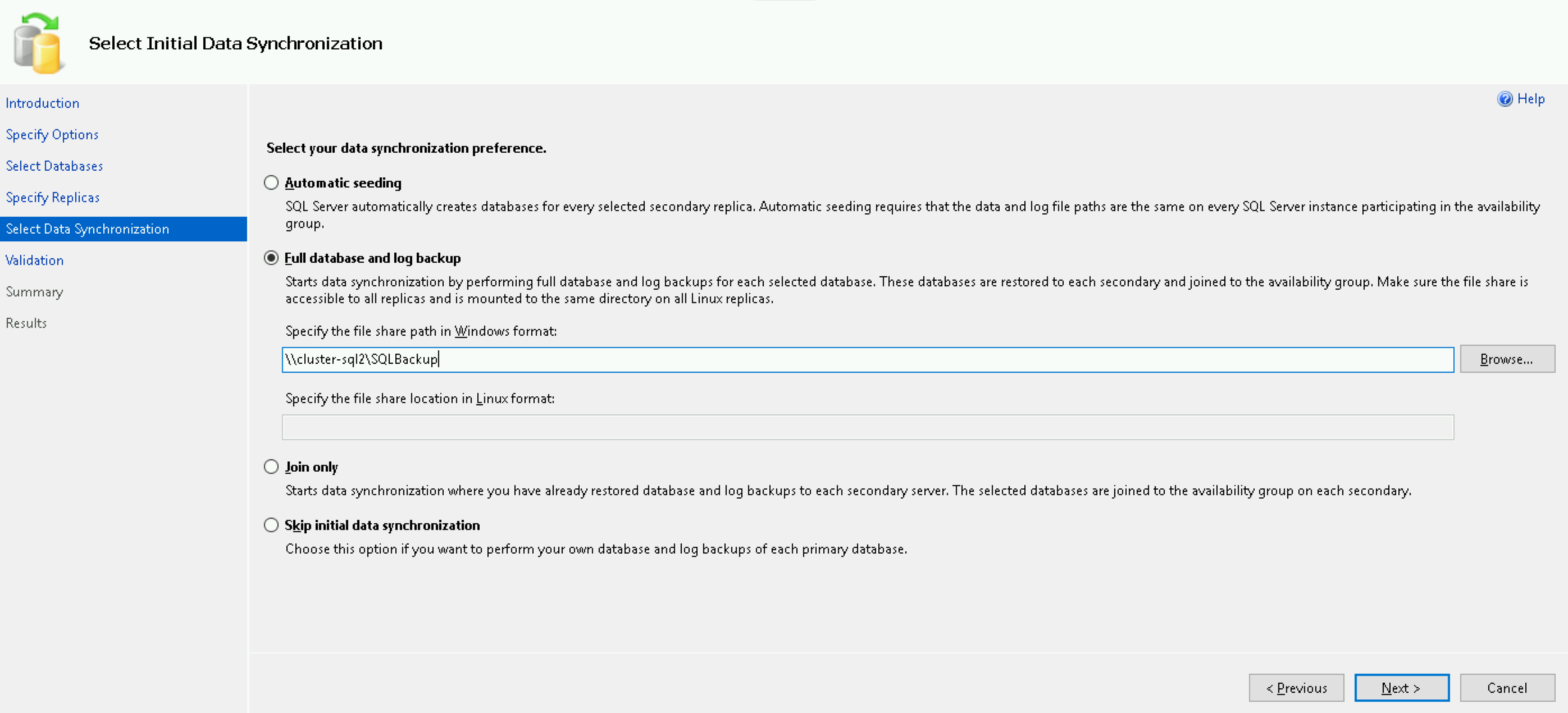Click the Linux file share location field
The height and width of the screenshot is (713, 1568).
pyautogui.click(x=868, y=427)
